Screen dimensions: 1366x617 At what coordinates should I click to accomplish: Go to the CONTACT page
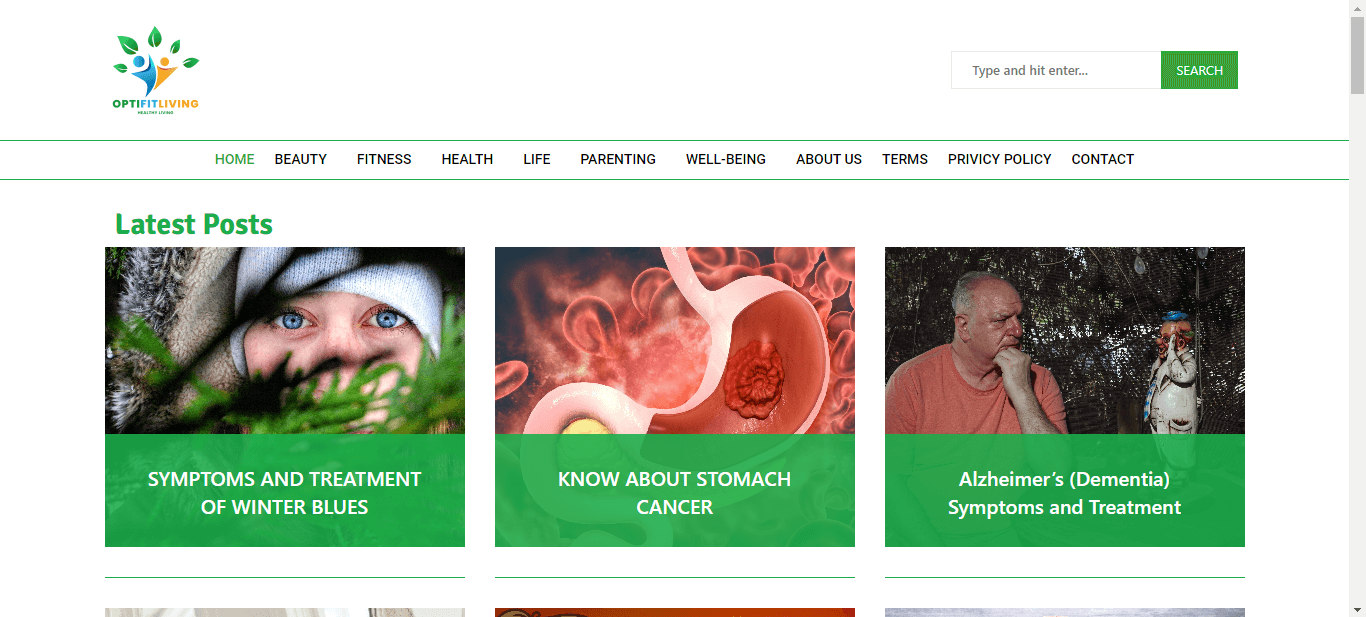point(1103,159)
